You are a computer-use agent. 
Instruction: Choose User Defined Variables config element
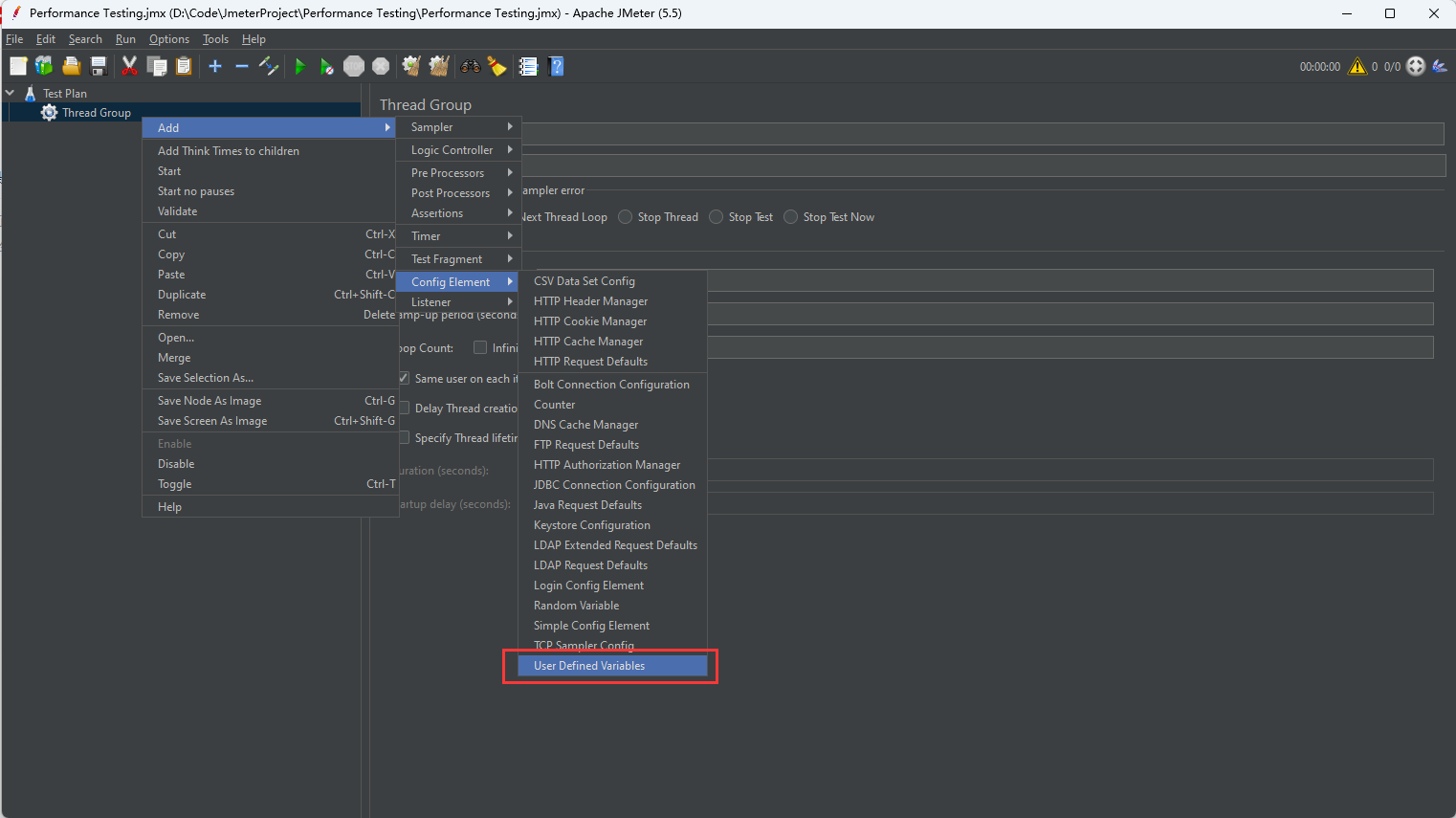(612, 666)
